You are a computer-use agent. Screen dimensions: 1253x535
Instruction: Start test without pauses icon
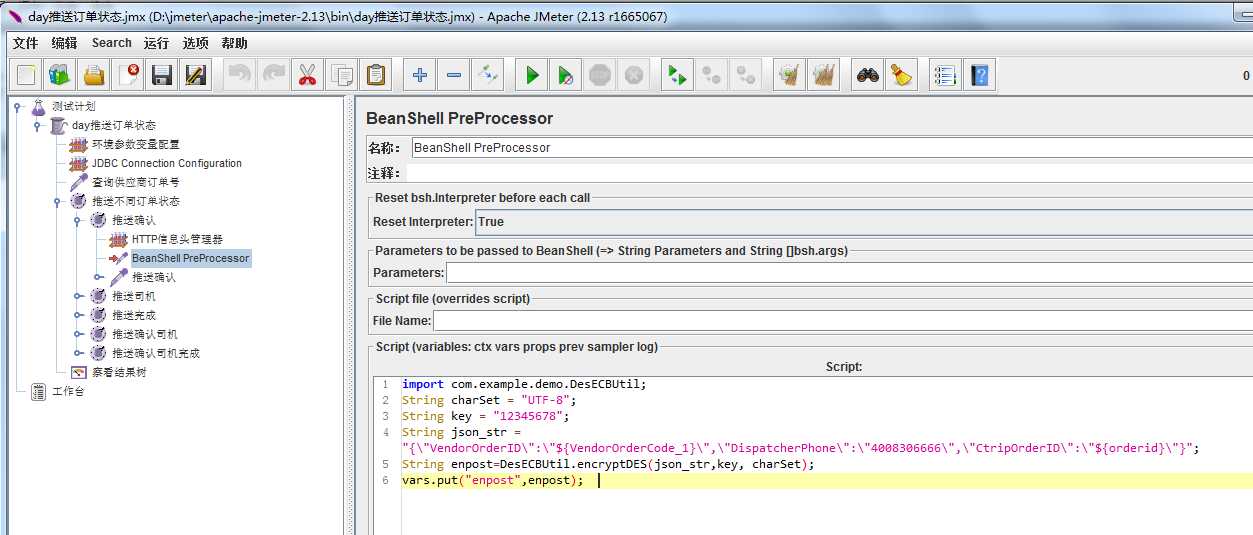click(566, 75)
